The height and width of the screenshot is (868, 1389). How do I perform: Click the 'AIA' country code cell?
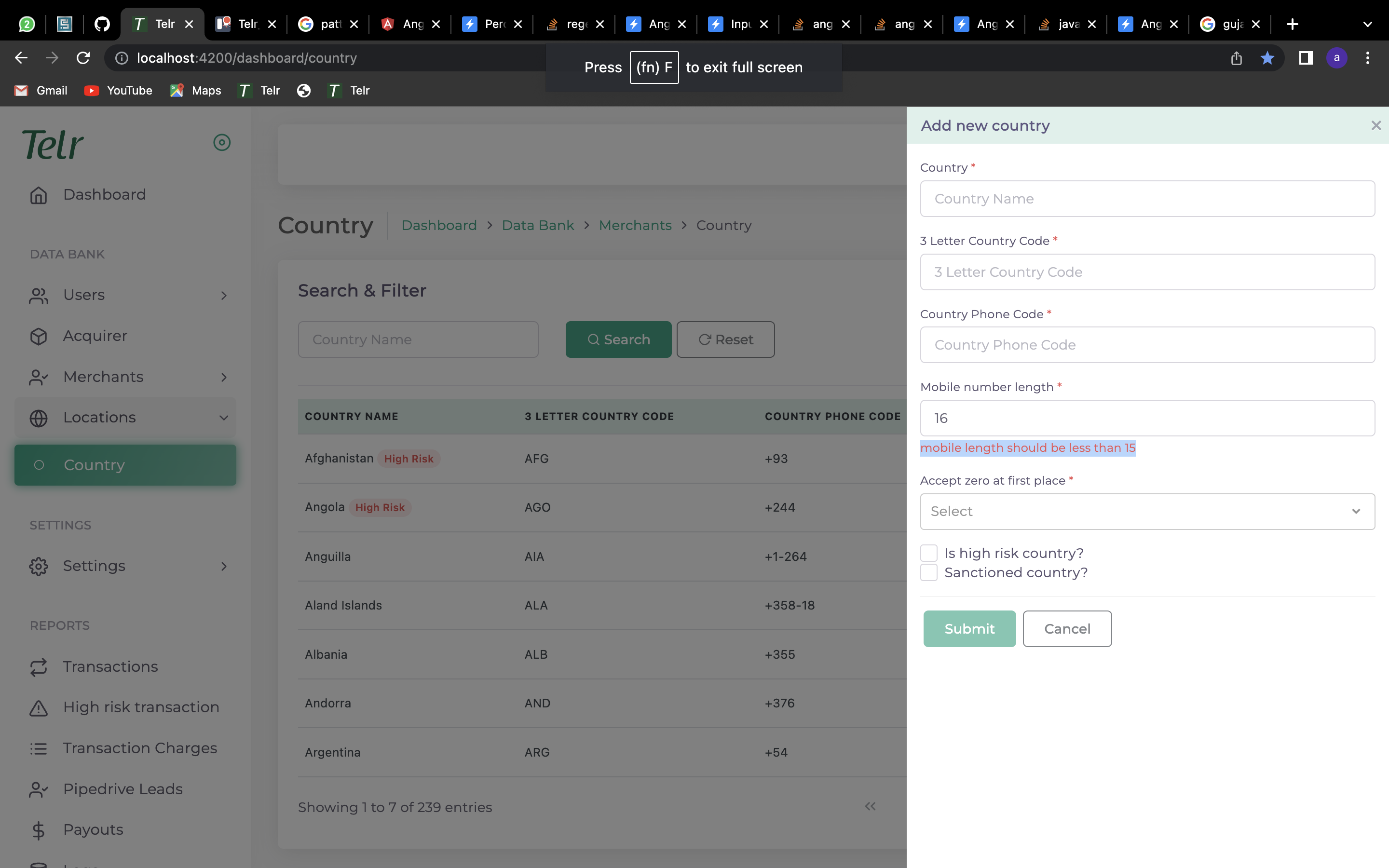534,556
